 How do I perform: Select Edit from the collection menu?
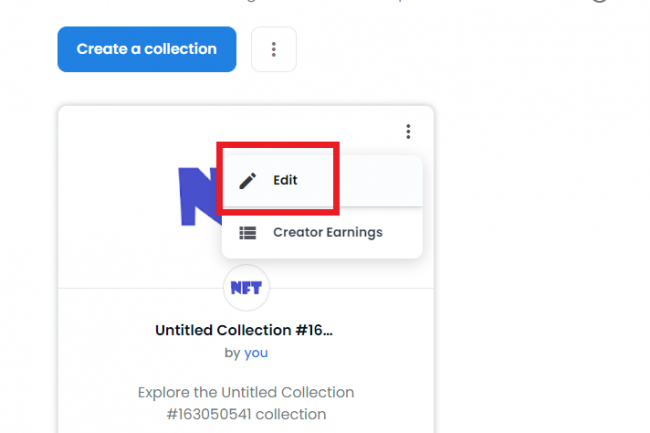click(285, 180)
